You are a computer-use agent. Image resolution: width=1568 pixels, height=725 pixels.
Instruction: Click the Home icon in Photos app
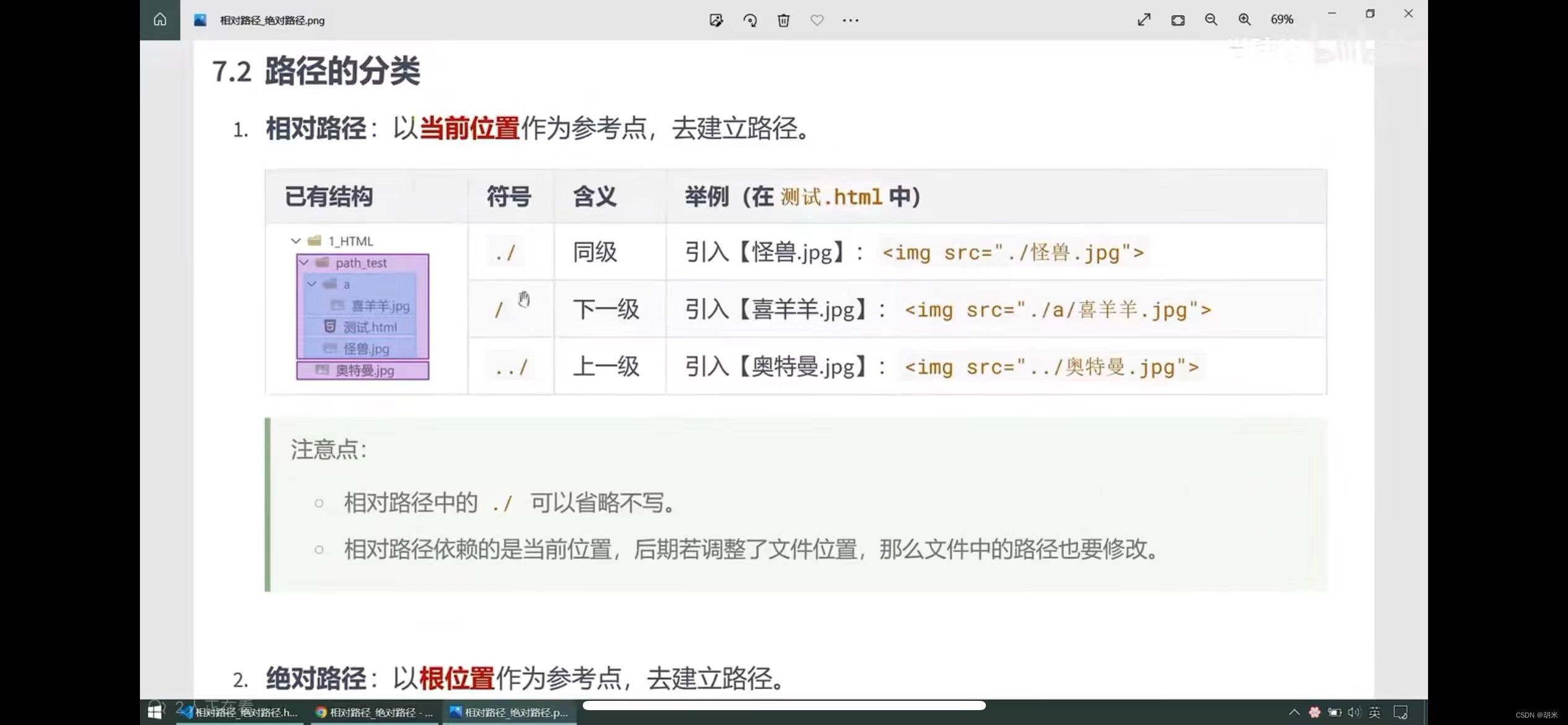pos(160,20)
